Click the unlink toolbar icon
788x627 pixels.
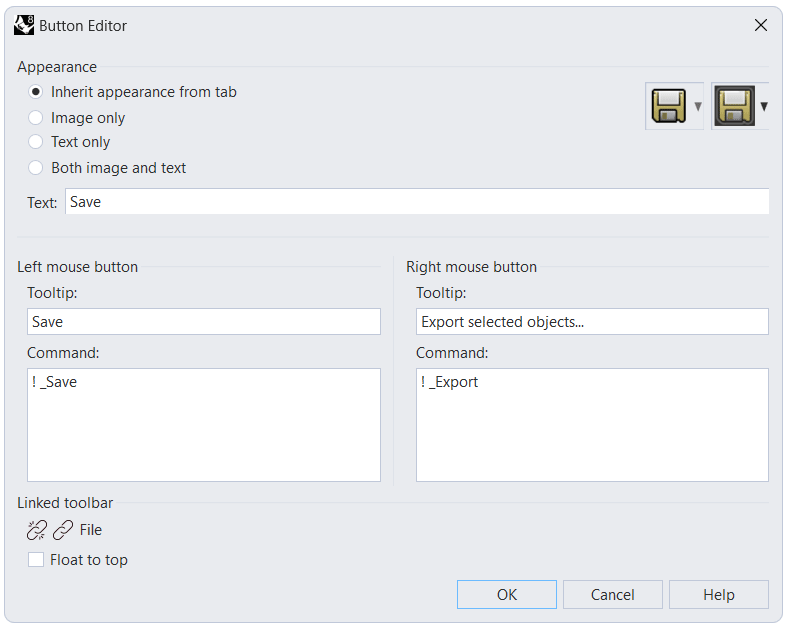coord(37,530)
